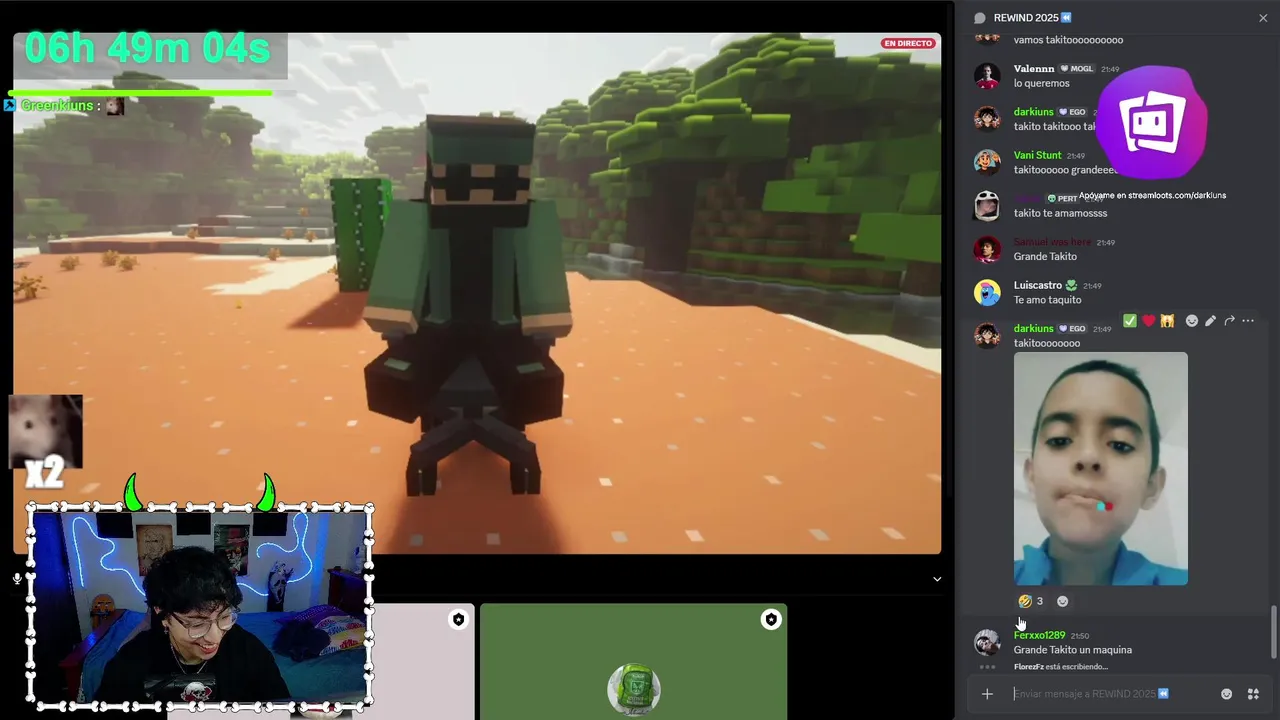Open avatar next to 'takito te amamossss'

click(x=987, y=206)
